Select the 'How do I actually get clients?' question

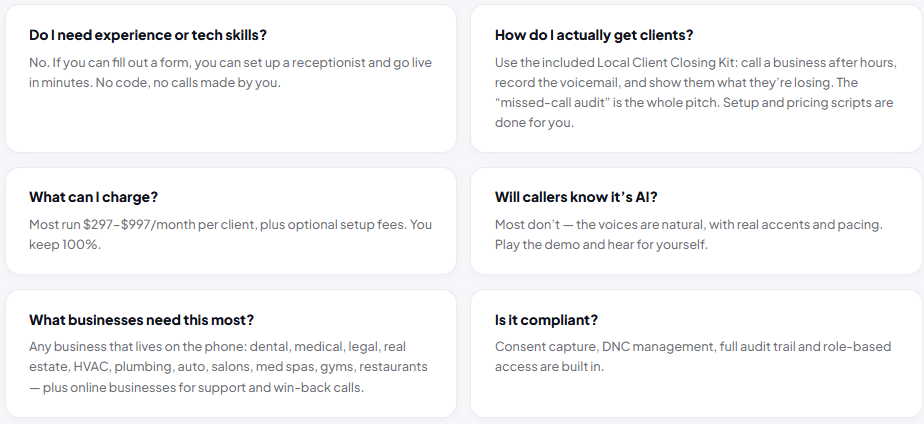[594, 35]
